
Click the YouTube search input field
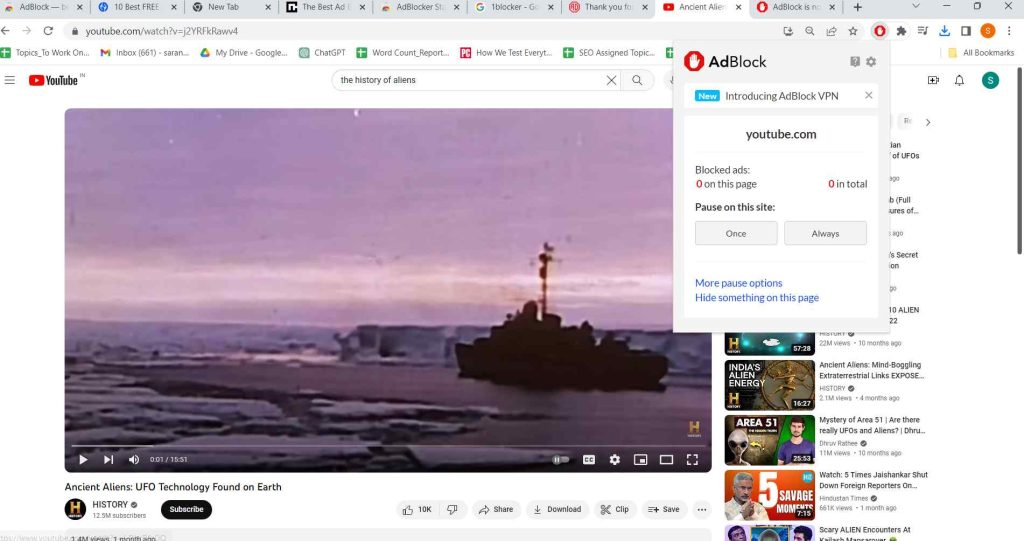pyautogui.click(x=470, y=80)
